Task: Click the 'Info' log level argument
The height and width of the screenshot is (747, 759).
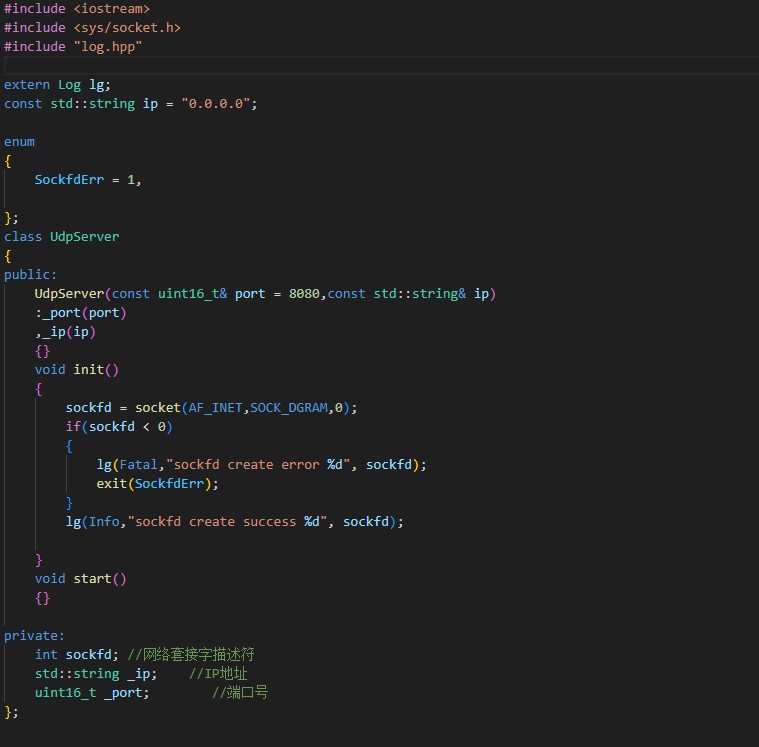Action: 104,521
